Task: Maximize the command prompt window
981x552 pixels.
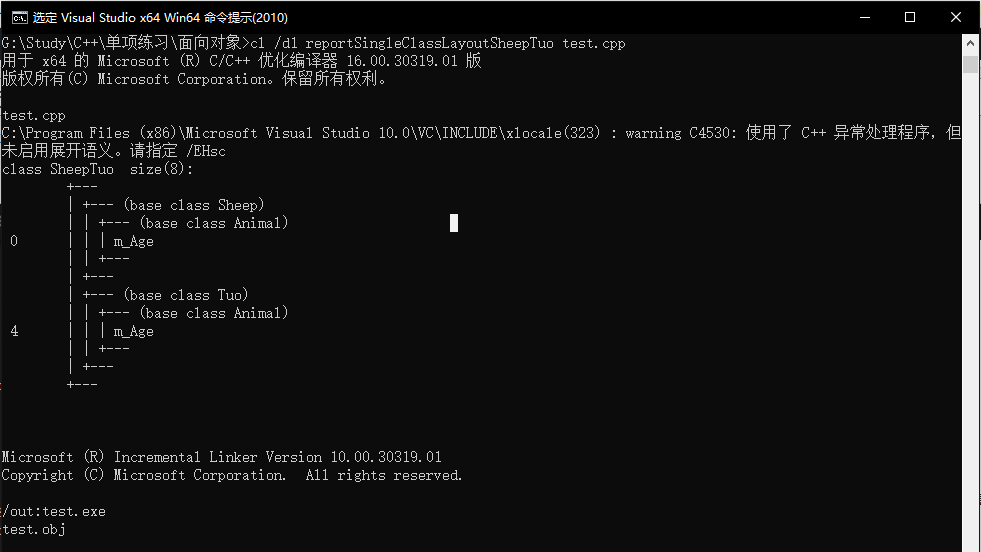Action: (910, 17)
